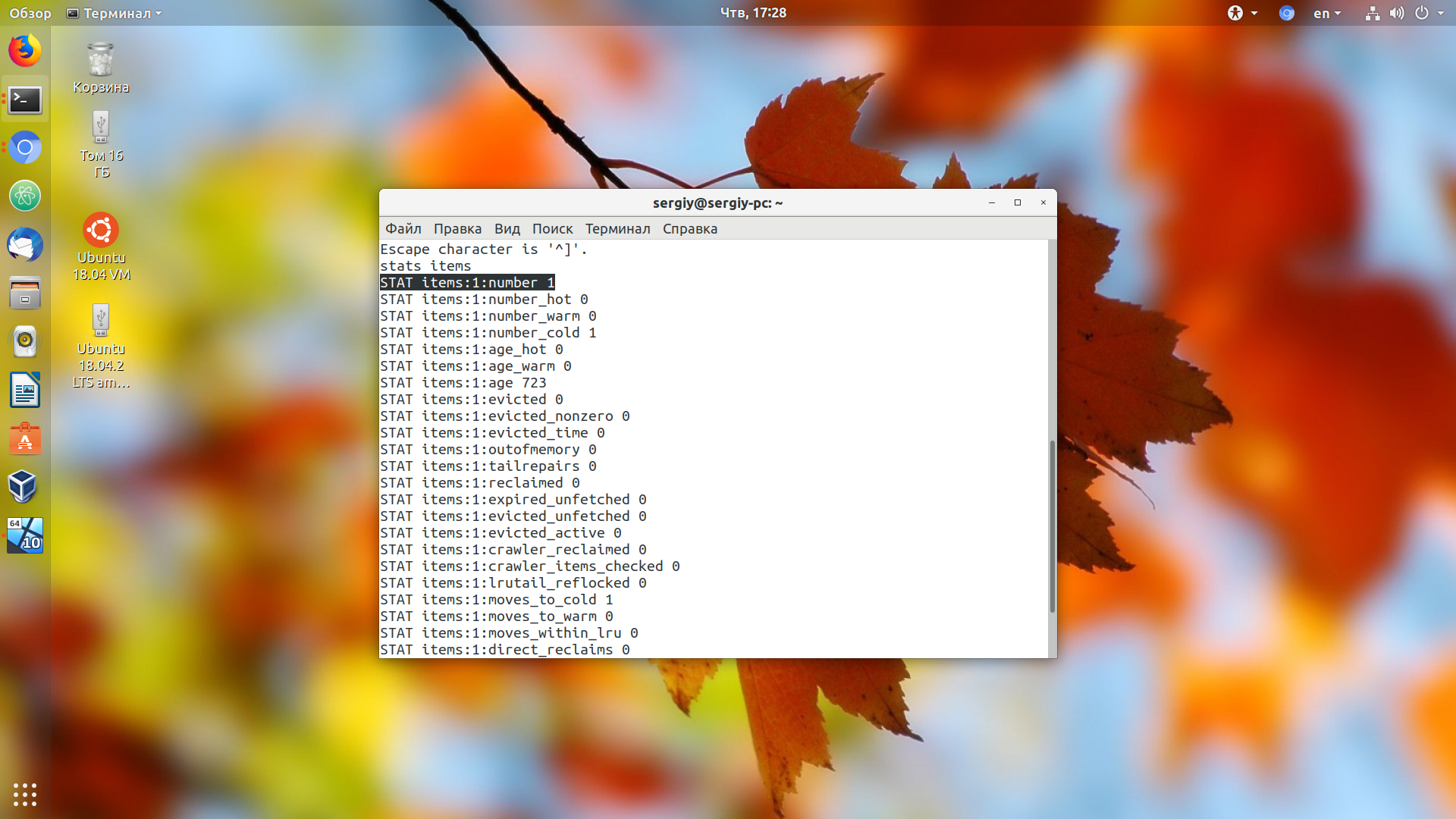Open the power menu icon
This screenshot has width=1456, height=819.
coord(1422,13)
